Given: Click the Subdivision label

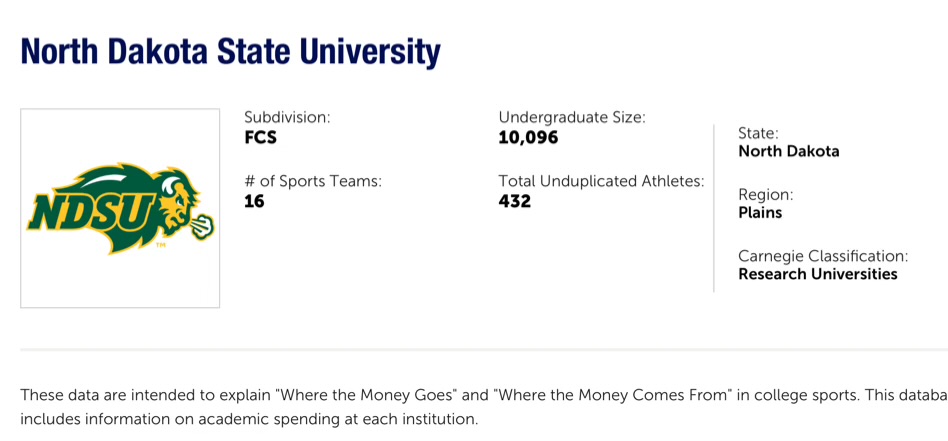Looking at the screenshot, I should pos(287,117).
